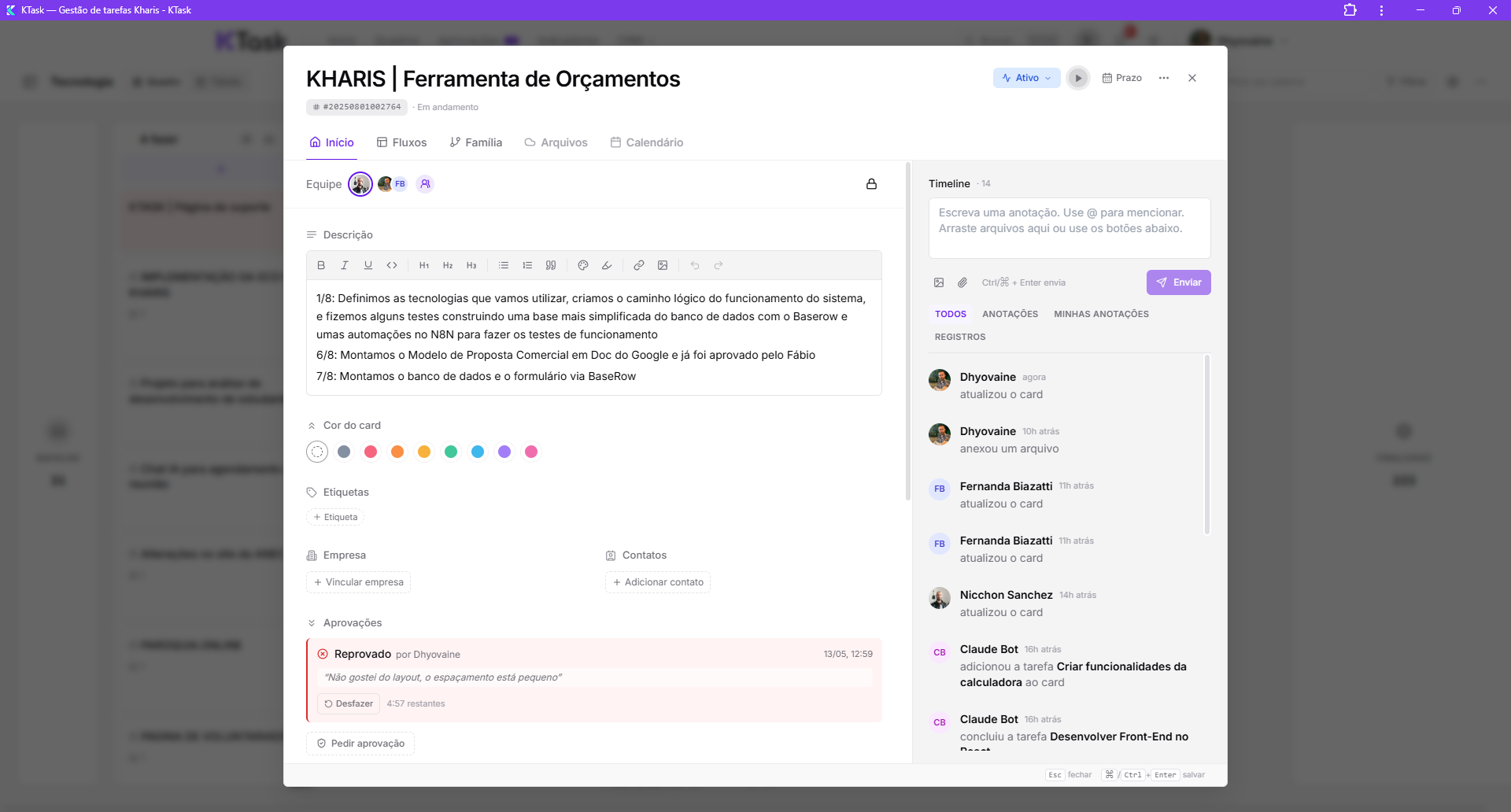Click the Criar funcionalidades da calculadora task link
Image resolution: width=1511 pixels, height=812 pixels.
(1073, 674)
